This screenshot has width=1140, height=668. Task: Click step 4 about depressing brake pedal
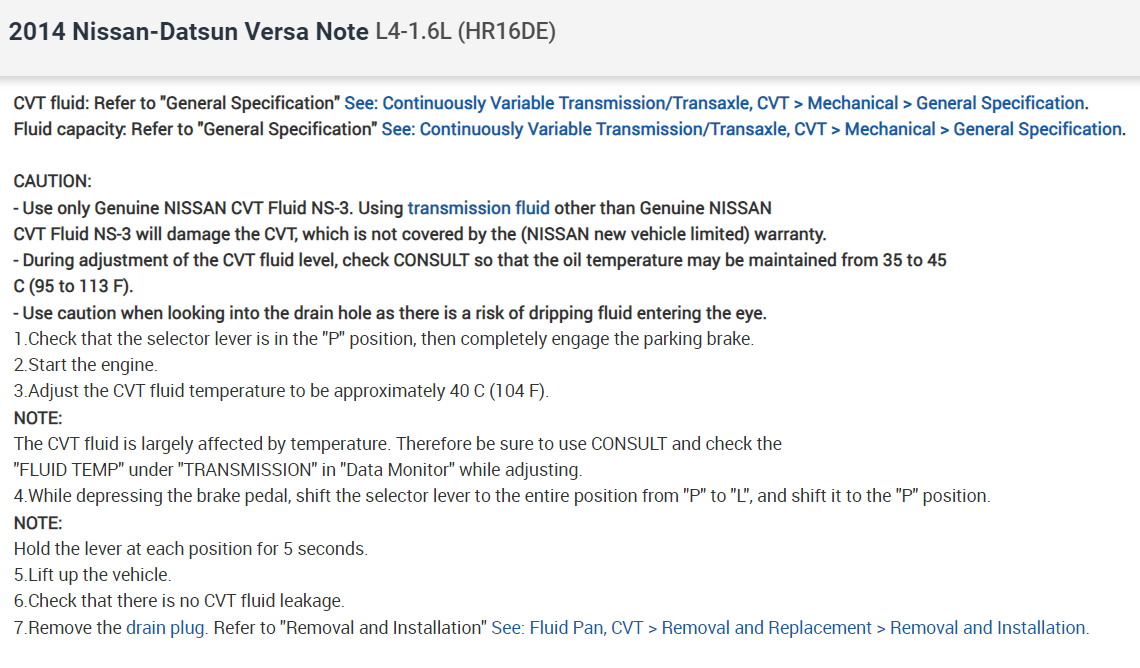click(x=502, y=496)
